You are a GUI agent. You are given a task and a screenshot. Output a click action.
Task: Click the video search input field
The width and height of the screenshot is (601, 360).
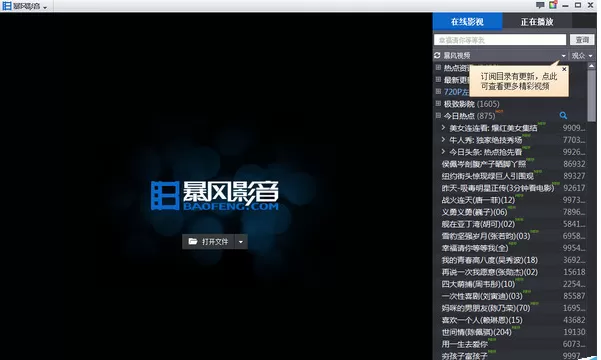tap(500, 40)
